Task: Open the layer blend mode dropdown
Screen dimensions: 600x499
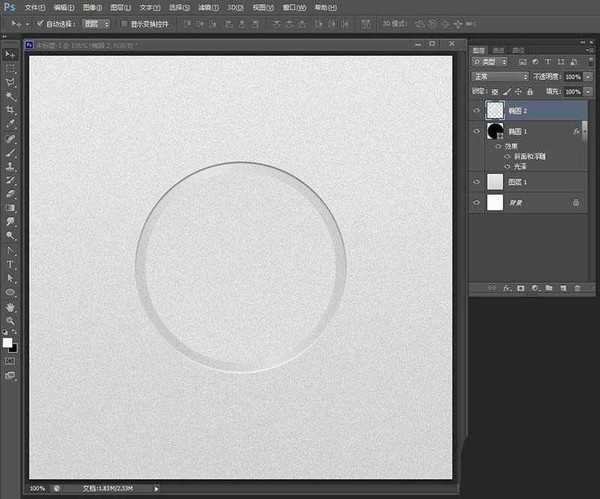Action: [500, 76]
